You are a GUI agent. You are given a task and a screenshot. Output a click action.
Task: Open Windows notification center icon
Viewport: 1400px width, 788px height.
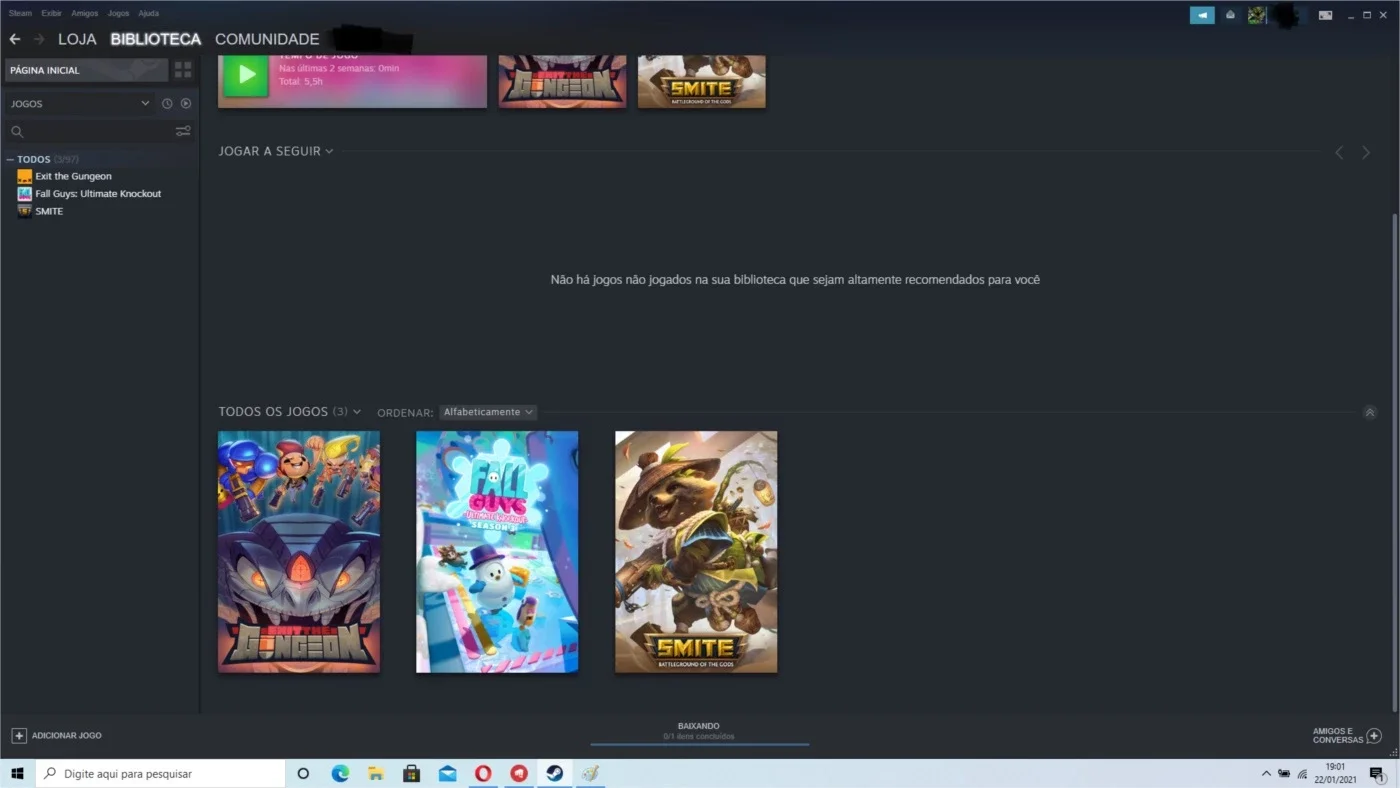tap(1376, 773)
